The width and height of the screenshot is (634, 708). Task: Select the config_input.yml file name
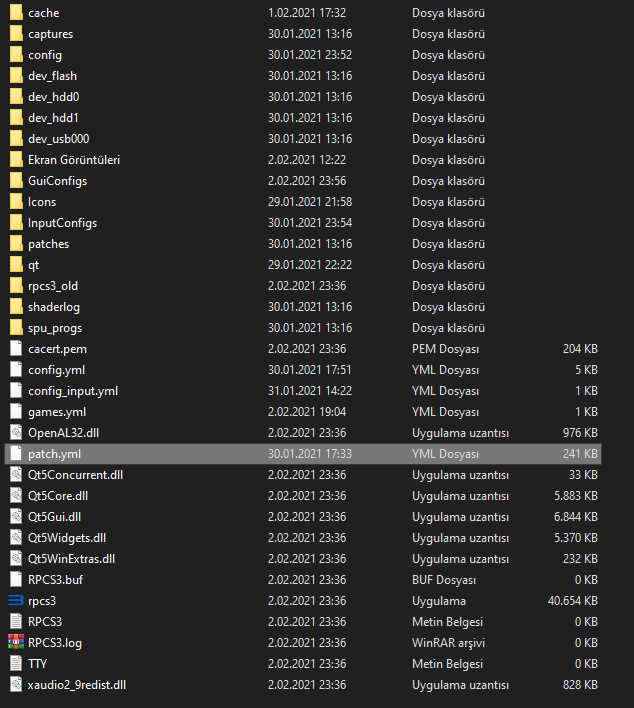pyautogui.click(x=73, y=391)
